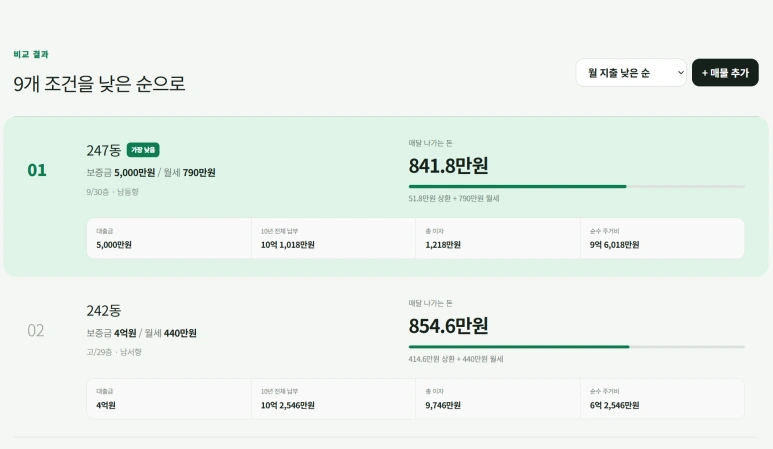The width and height of the screenshot is (773, 449).
Task: Click the 242동 대출금 4억원 cell
Action: pyautogui.click(x=169, y=399)
